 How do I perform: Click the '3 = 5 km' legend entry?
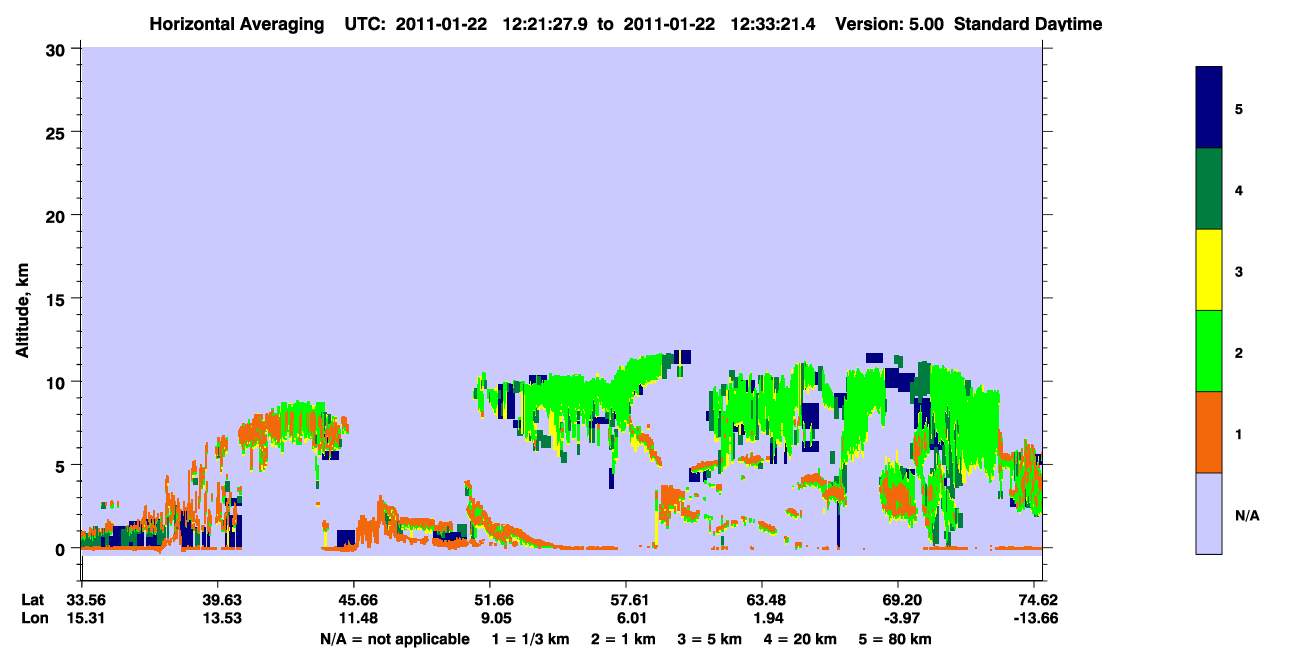(x=710, y=639)
